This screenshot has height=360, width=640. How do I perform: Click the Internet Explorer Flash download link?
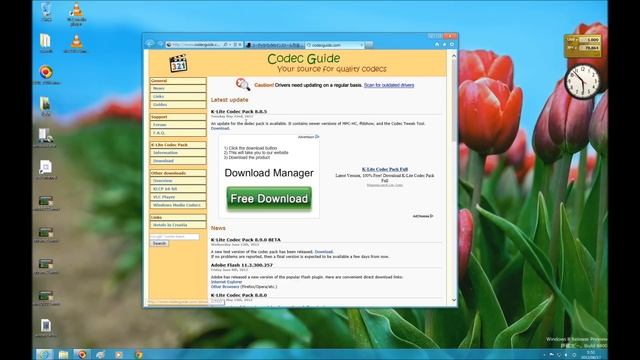coord(227,282)
